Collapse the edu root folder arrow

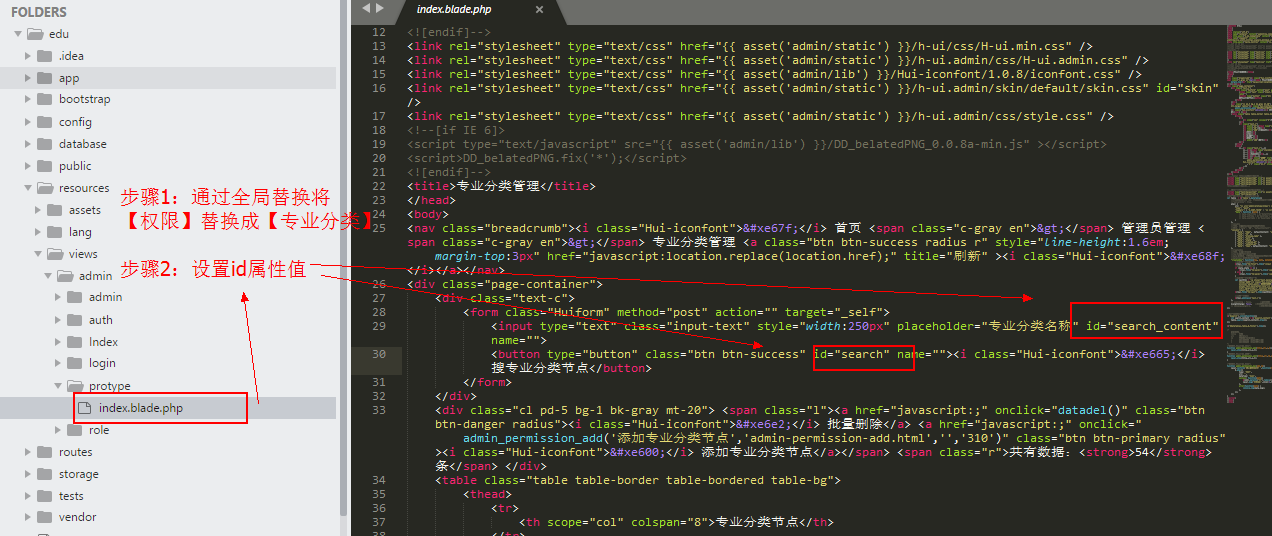[x=18, y=34]
